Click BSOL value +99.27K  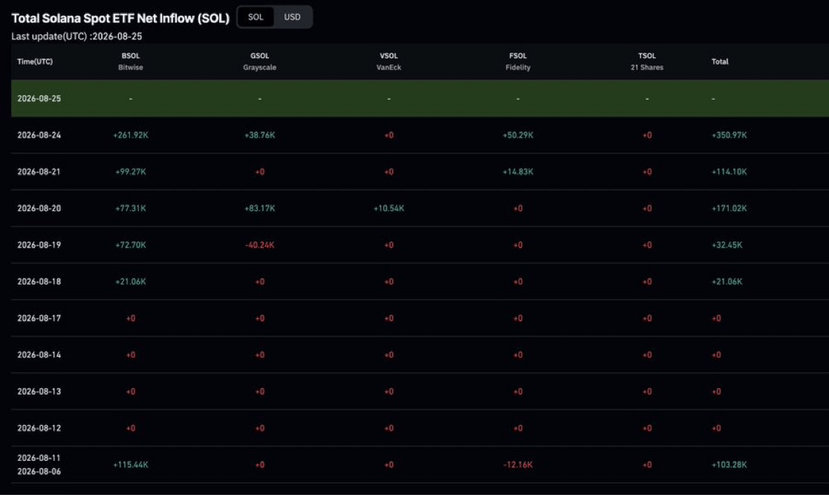coord(131,171)
